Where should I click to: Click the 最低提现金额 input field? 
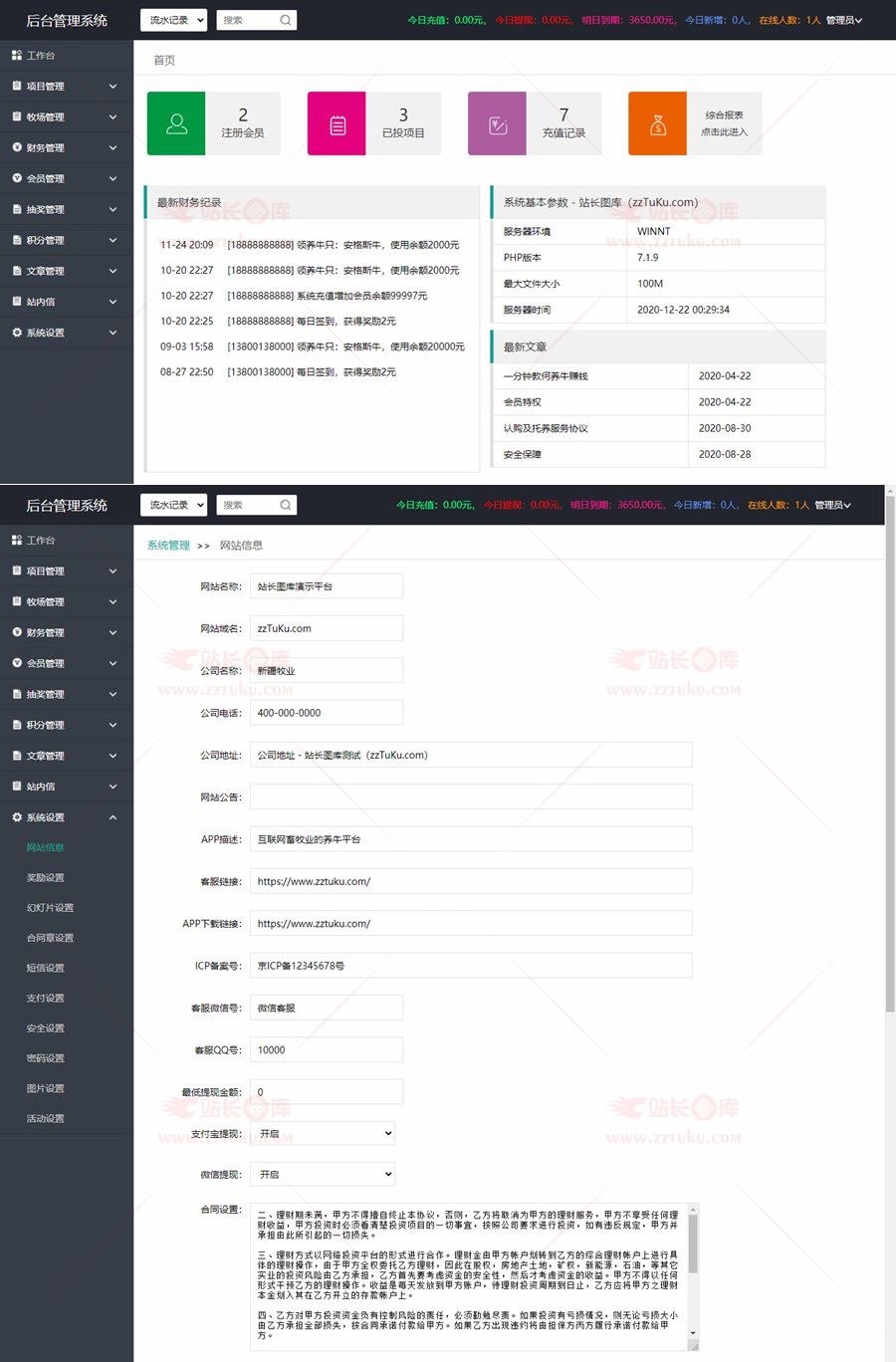coord(327,1091)
